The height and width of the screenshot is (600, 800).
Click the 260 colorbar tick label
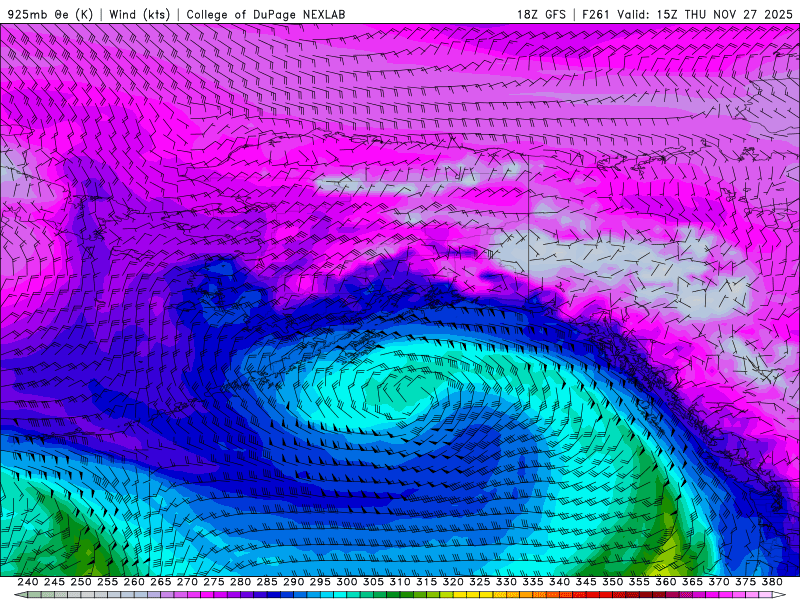click(134, 582)
